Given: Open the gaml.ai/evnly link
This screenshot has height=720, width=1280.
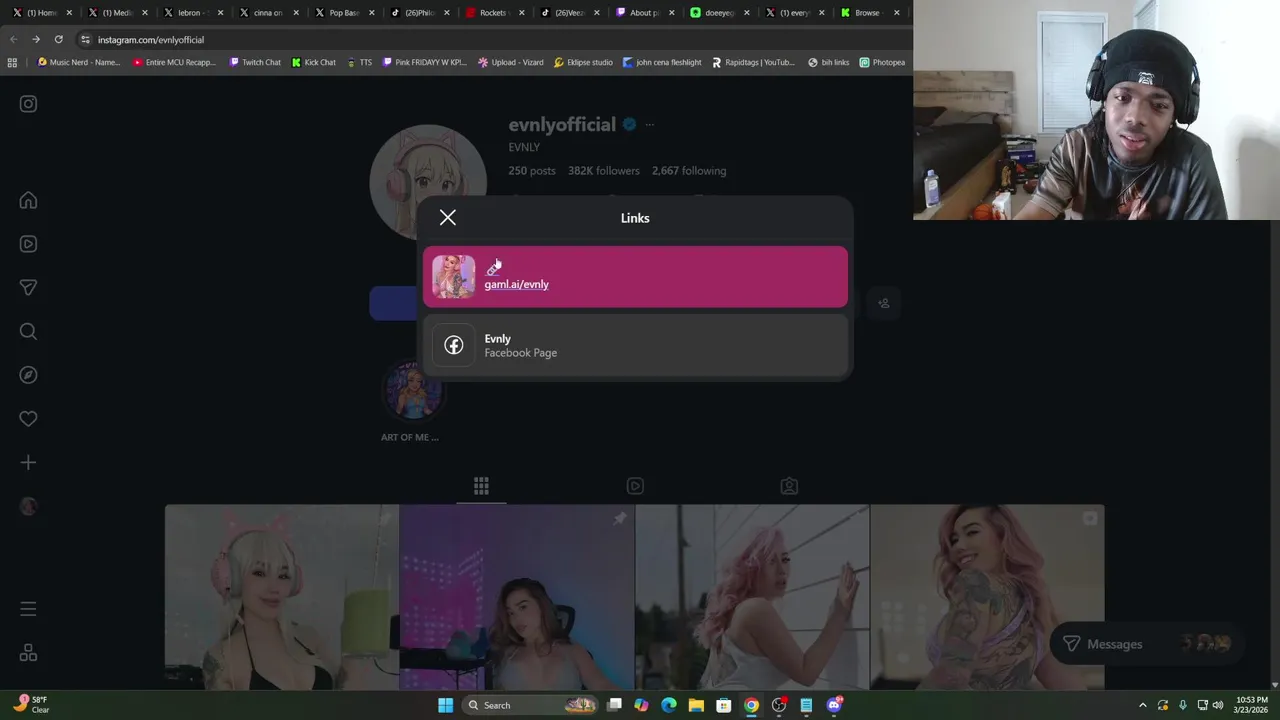Looking at the screenshot, I should tap(635, 277).
